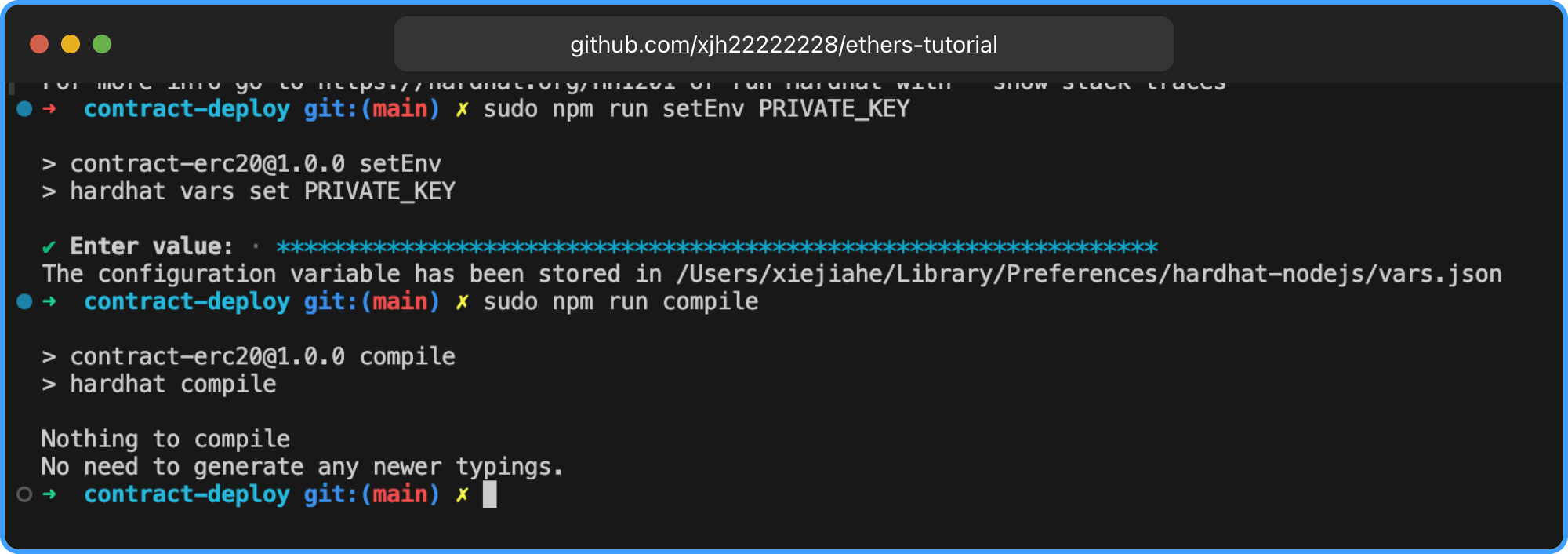Click the yellow ✗ on the last prompt

(x=462, y=494)
